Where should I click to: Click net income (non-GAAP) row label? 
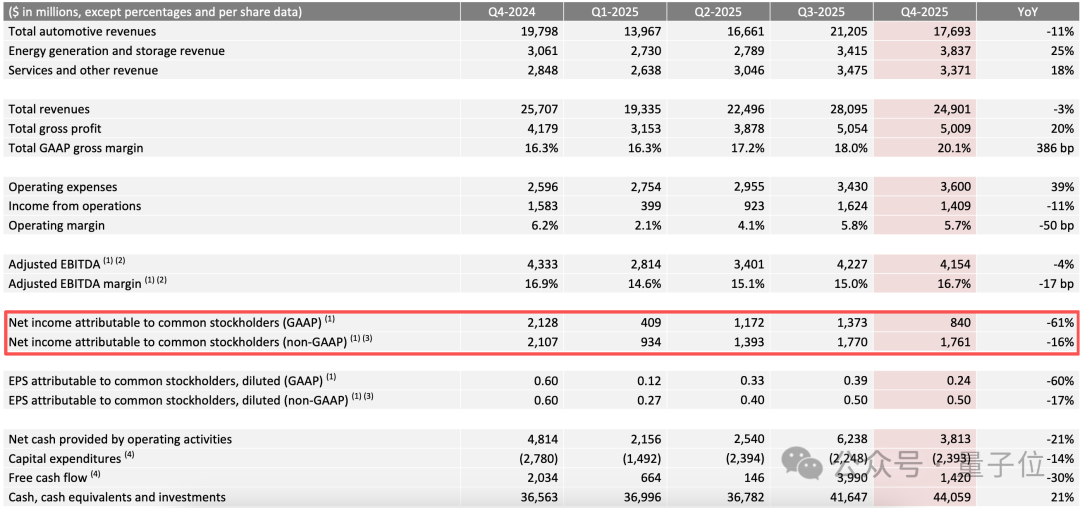(190, 341)
